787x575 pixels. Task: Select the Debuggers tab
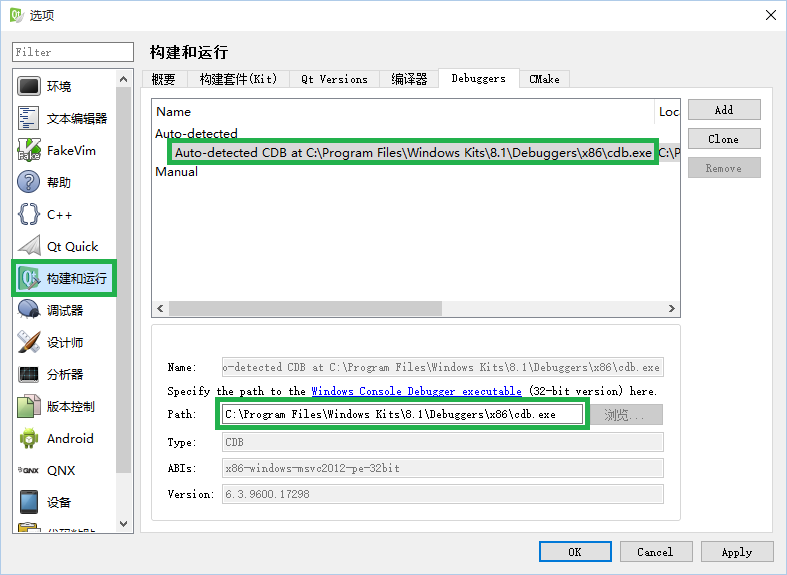tap(478, 78)
